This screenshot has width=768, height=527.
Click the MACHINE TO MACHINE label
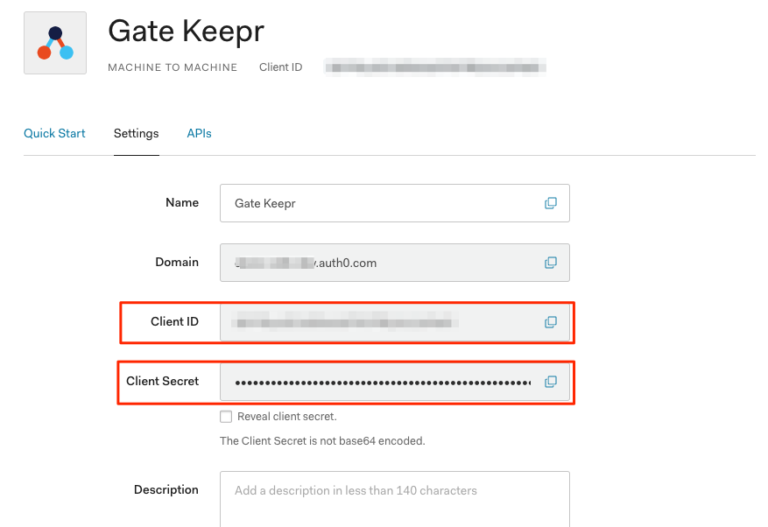[172, 68]
